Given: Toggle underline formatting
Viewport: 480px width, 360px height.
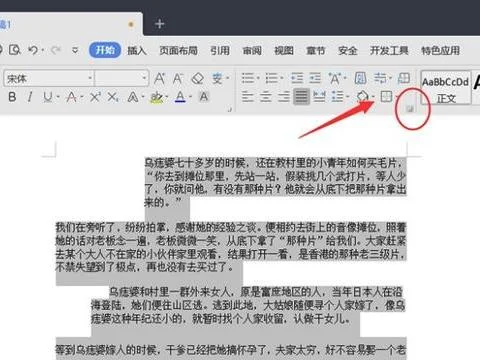Looking at the screenshot, I should [x=48, y=97].
